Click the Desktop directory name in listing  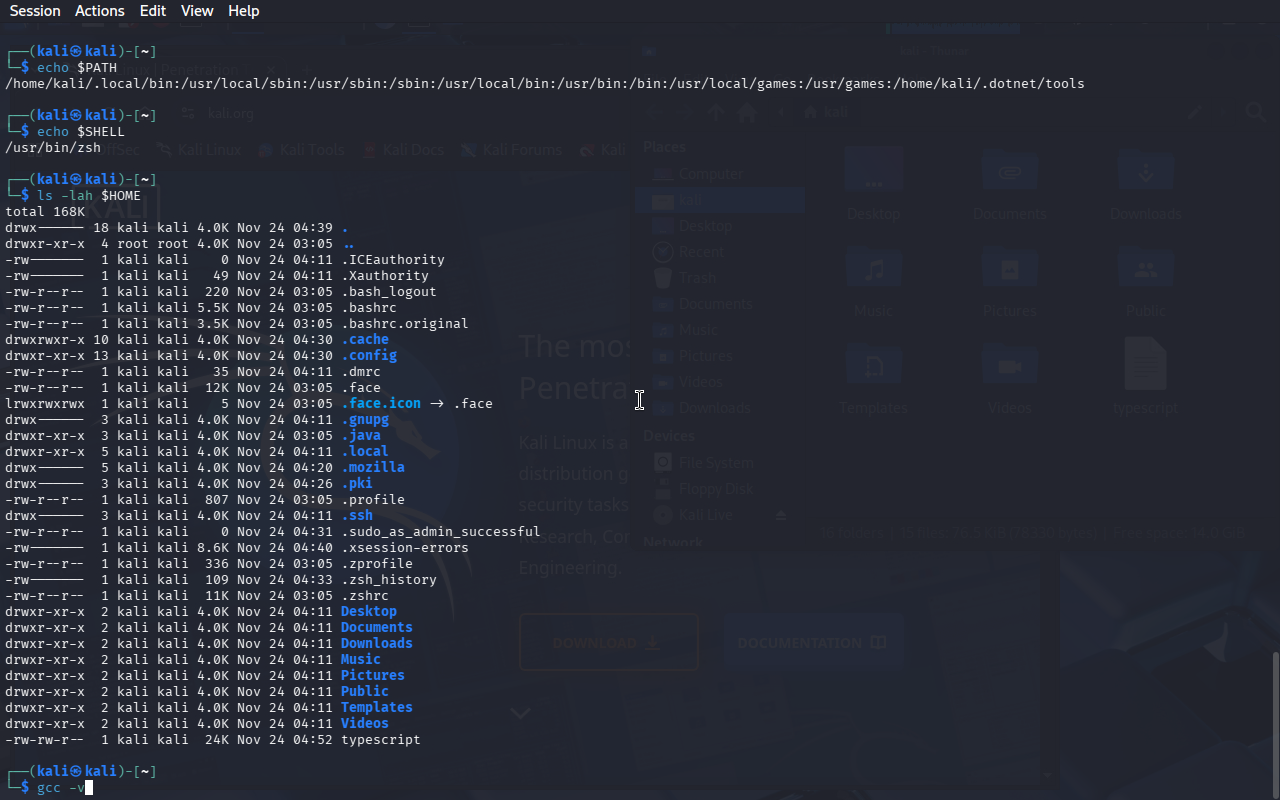click(x=368, y=612)
